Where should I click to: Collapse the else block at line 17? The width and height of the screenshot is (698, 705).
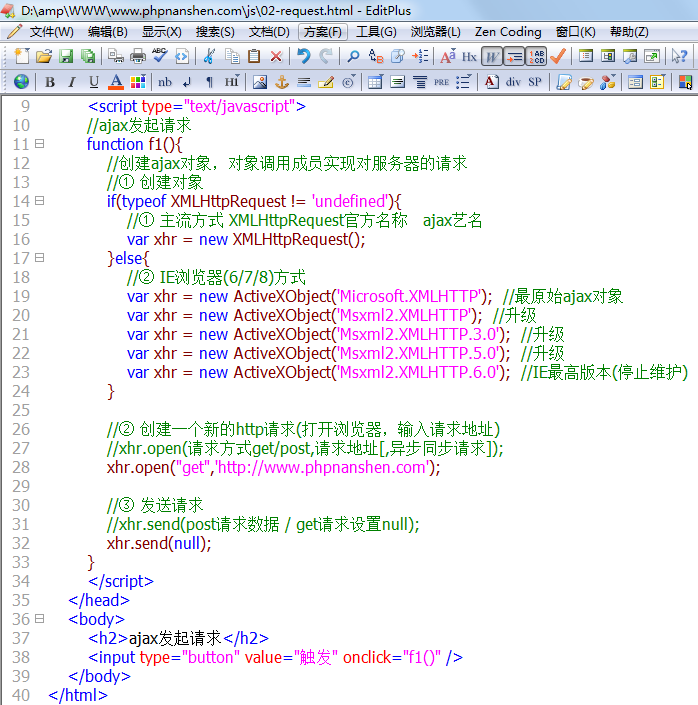click(40, 258)
